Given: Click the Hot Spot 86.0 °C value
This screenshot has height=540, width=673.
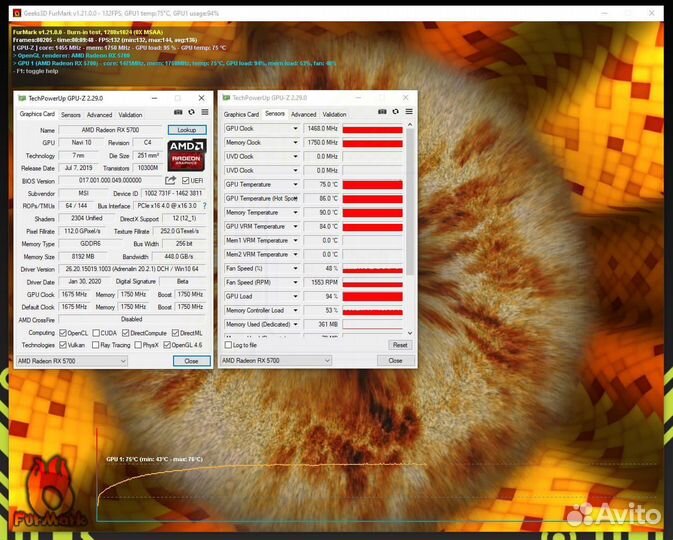Looking at the screenshot, I should [321, 199].
